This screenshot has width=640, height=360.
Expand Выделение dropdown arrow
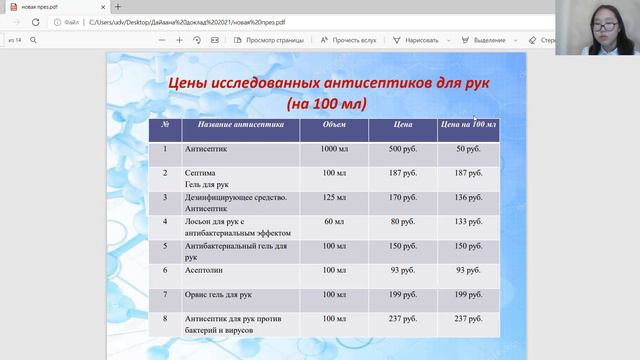pos(516,40)
